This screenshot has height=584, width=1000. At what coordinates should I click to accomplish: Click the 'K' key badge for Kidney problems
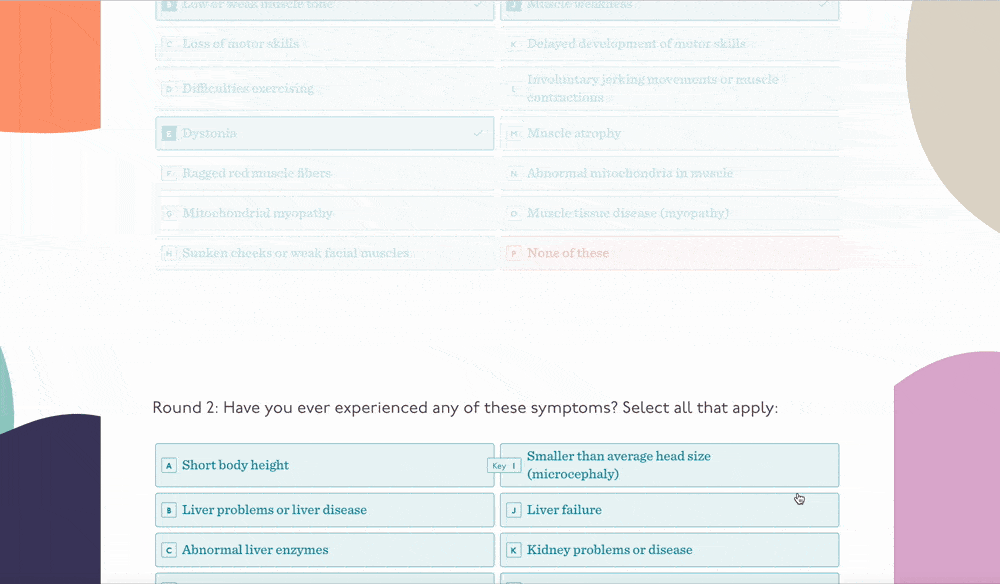coord(514,550)
